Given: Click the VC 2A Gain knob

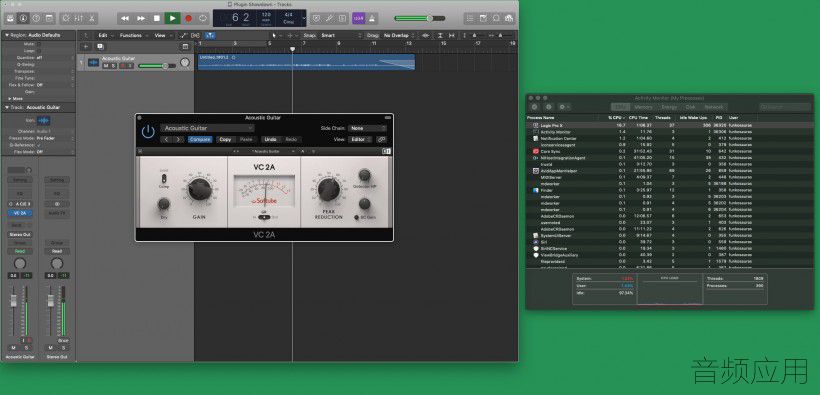Looking at the screenshot, I should point(199,189).
